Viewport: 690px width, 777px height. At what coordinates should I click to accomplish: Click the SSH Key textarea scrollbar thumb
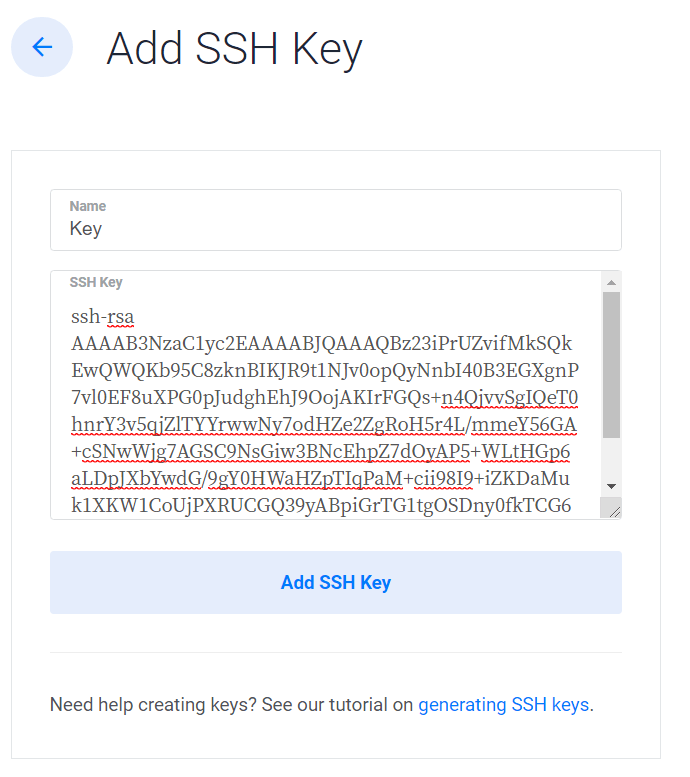[611, 365]
